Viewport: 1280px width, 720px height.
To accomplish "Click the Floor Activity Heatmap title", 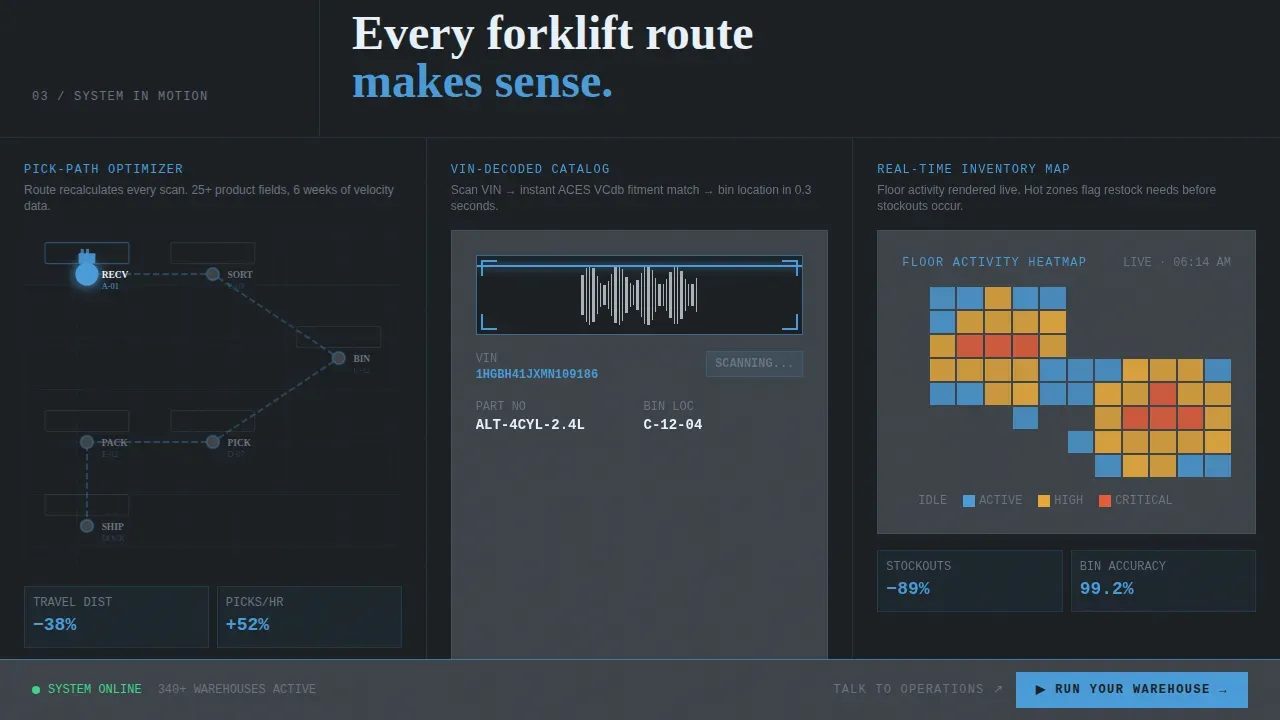I will [x=994, y=262].
